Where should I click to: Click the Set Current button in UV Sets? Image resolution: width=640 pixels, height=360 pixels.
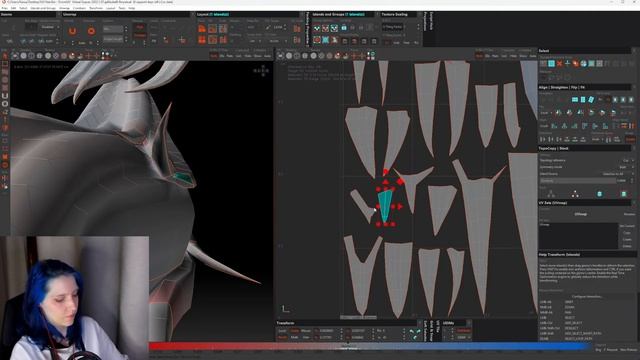(627, 226)
